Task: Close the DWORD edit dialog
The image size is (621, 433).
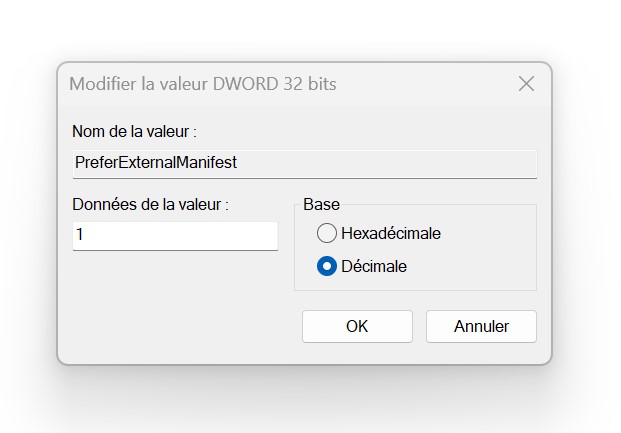Action: click(x=526, y=84)
